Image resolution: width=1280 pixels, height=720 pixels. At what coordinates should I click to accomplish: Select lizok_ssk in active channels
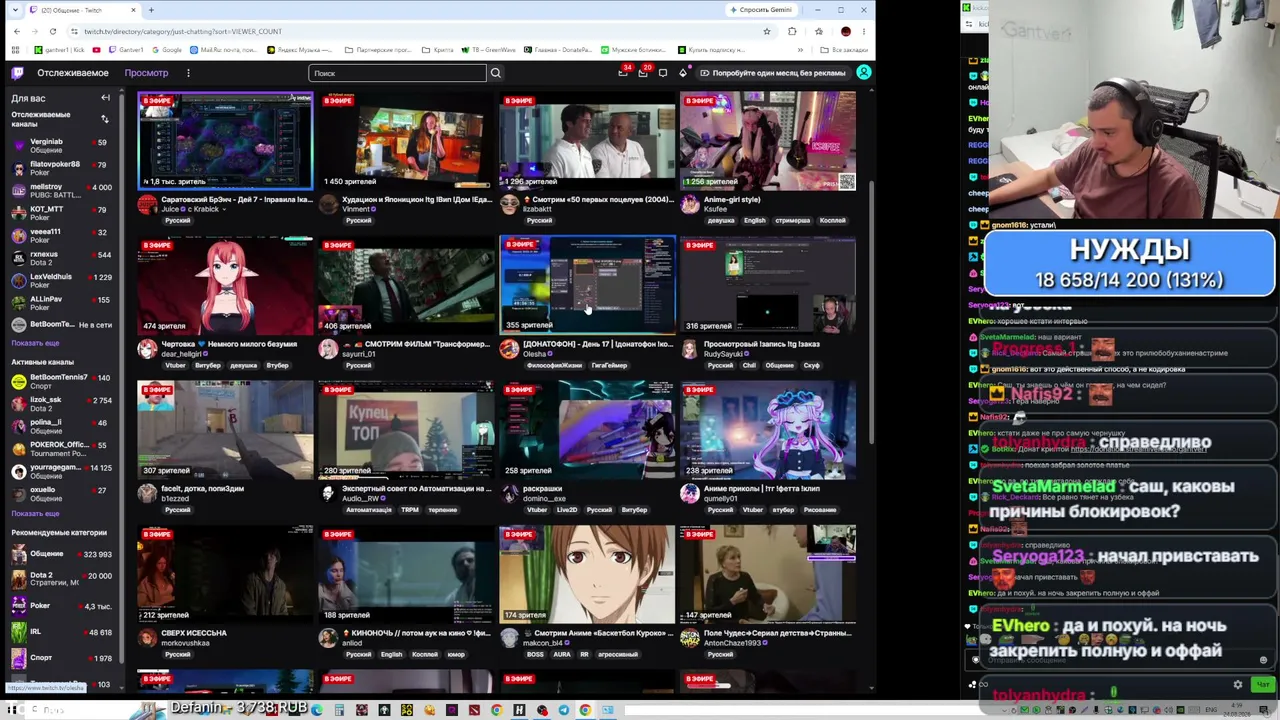62,404
